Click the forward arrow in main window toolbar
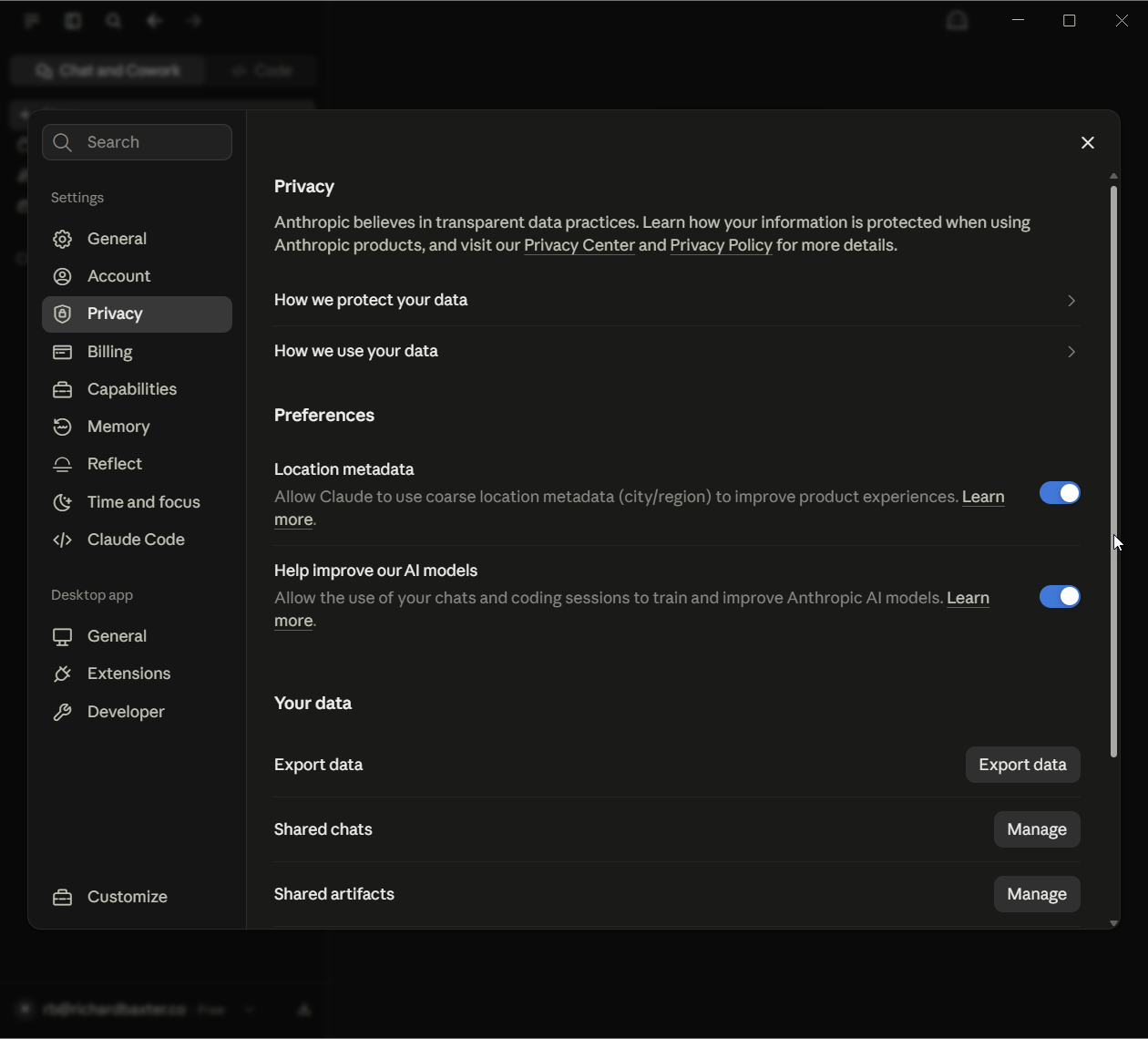 [194, 20]
